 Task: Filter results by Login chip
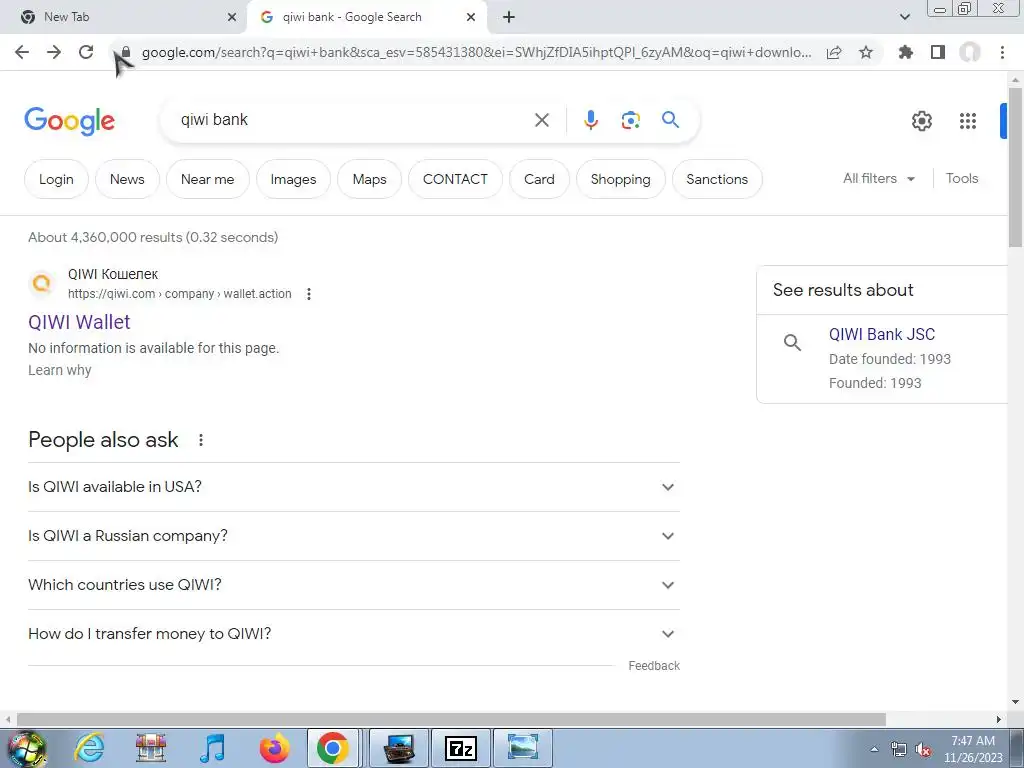tap(56, 179)
